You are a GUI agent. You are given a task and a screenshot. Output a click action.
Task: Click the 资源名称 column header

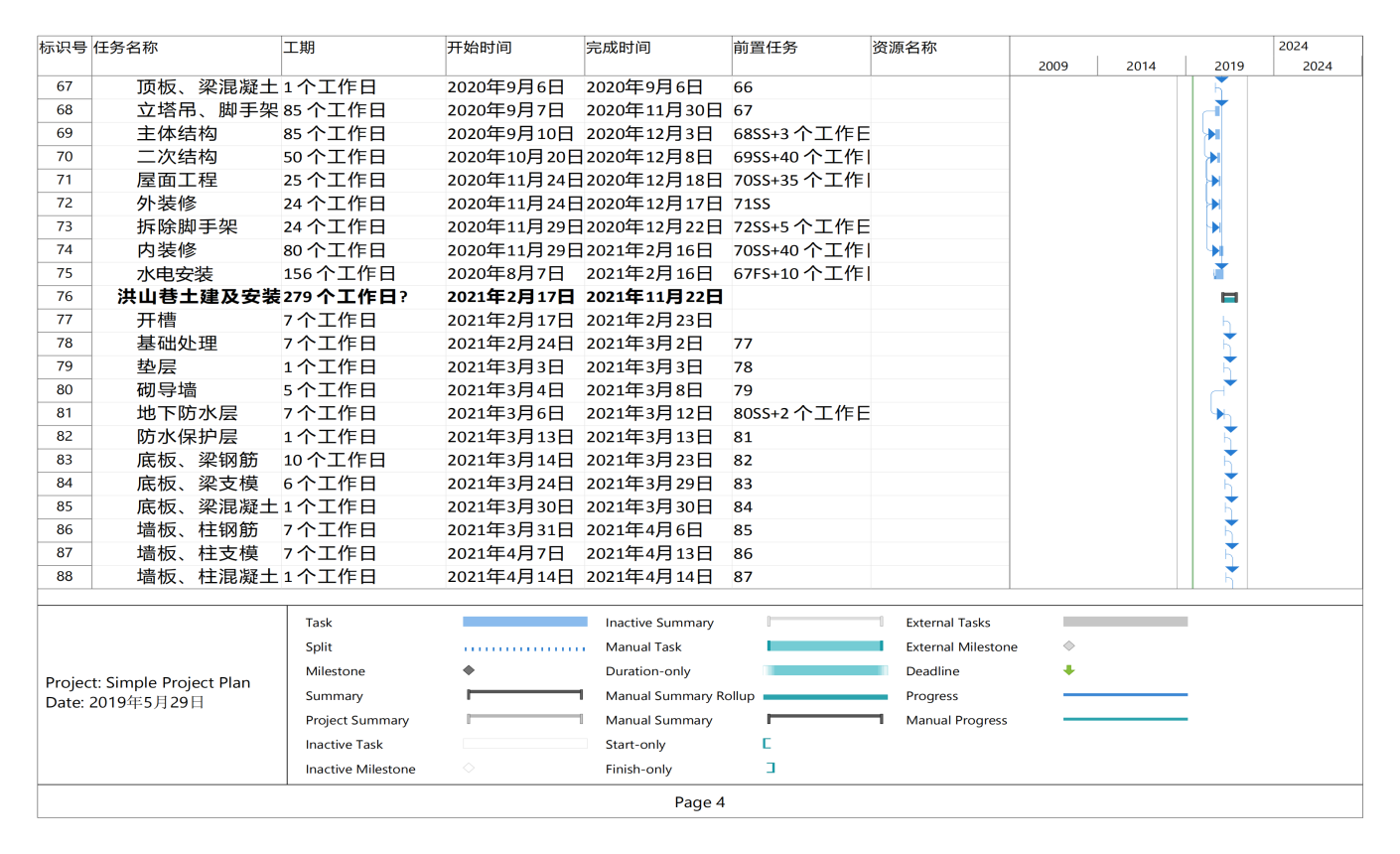pyautogui.click(x=904, y=48)
